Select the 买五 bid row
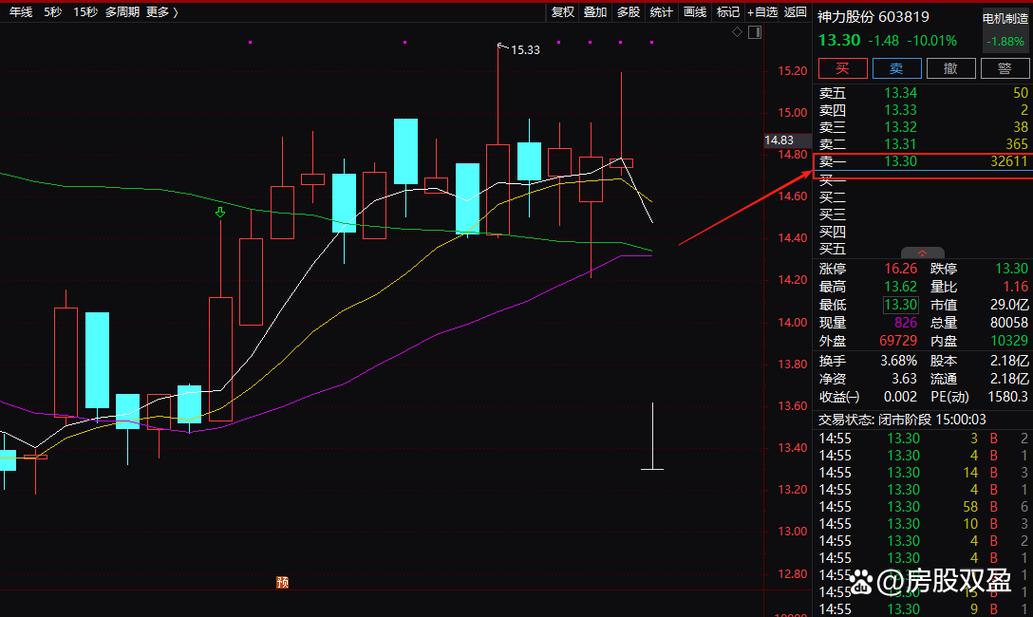Screen dimensions: 1033x617 coord(922,249)
